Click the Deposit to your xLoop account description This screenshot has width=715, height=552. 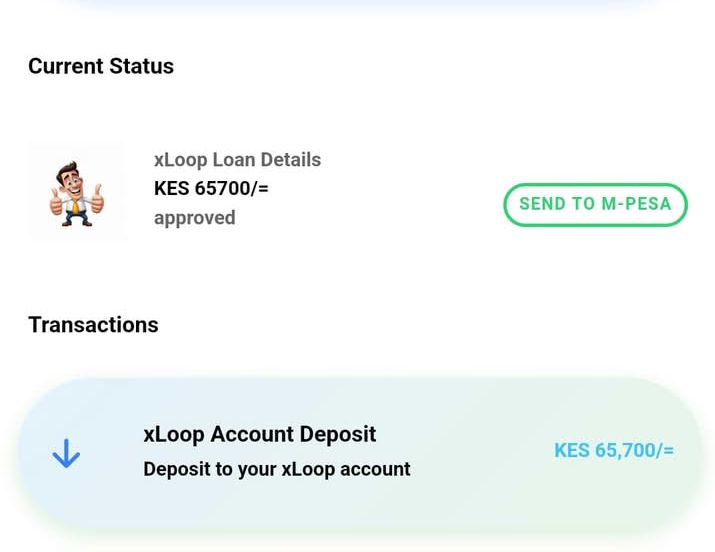click(276, 469)
